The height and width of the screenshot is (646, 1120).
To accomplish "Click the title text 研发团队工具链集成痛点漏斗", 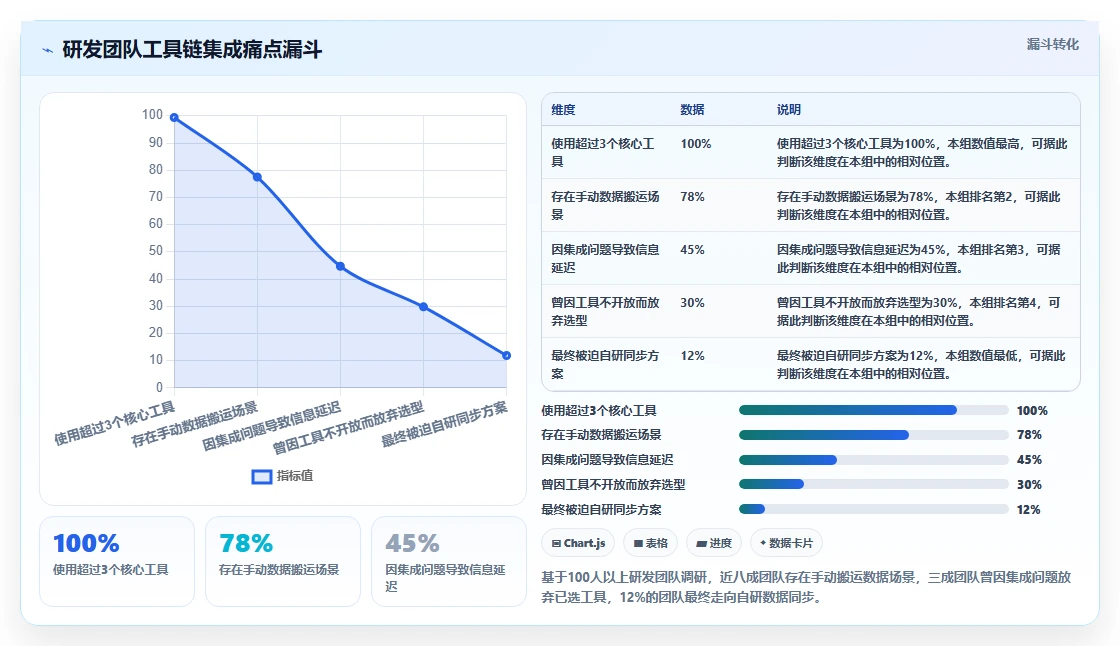I will click(192, 50).
